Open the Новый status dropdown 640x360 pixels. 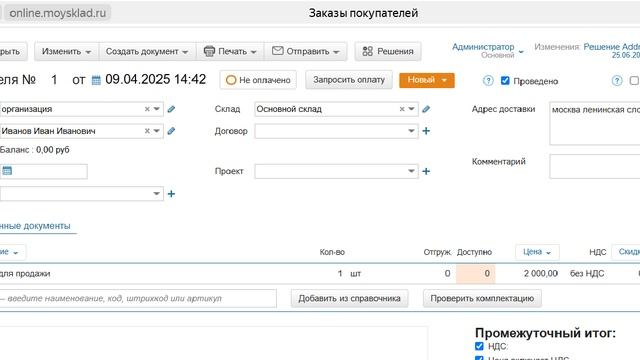[427, 80]
